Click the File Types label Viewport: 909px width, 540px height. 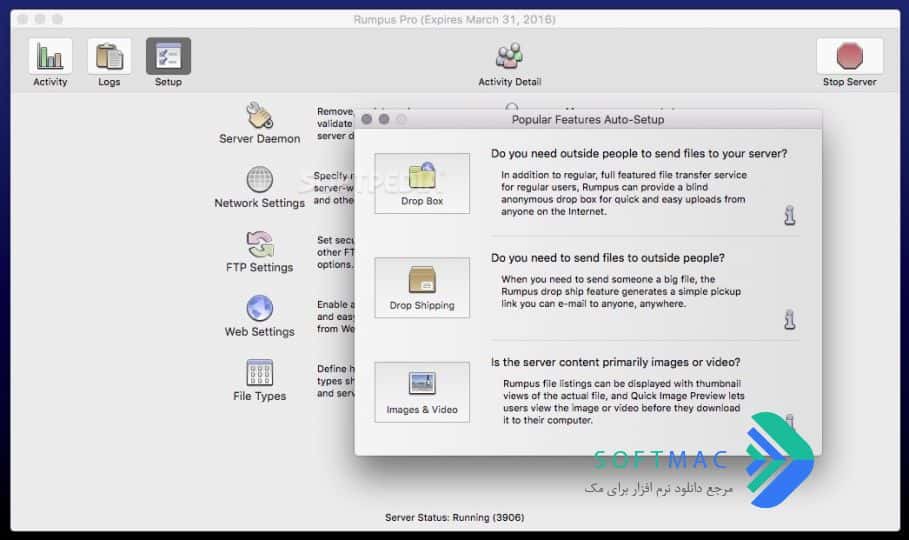click(x=260, y=396)
